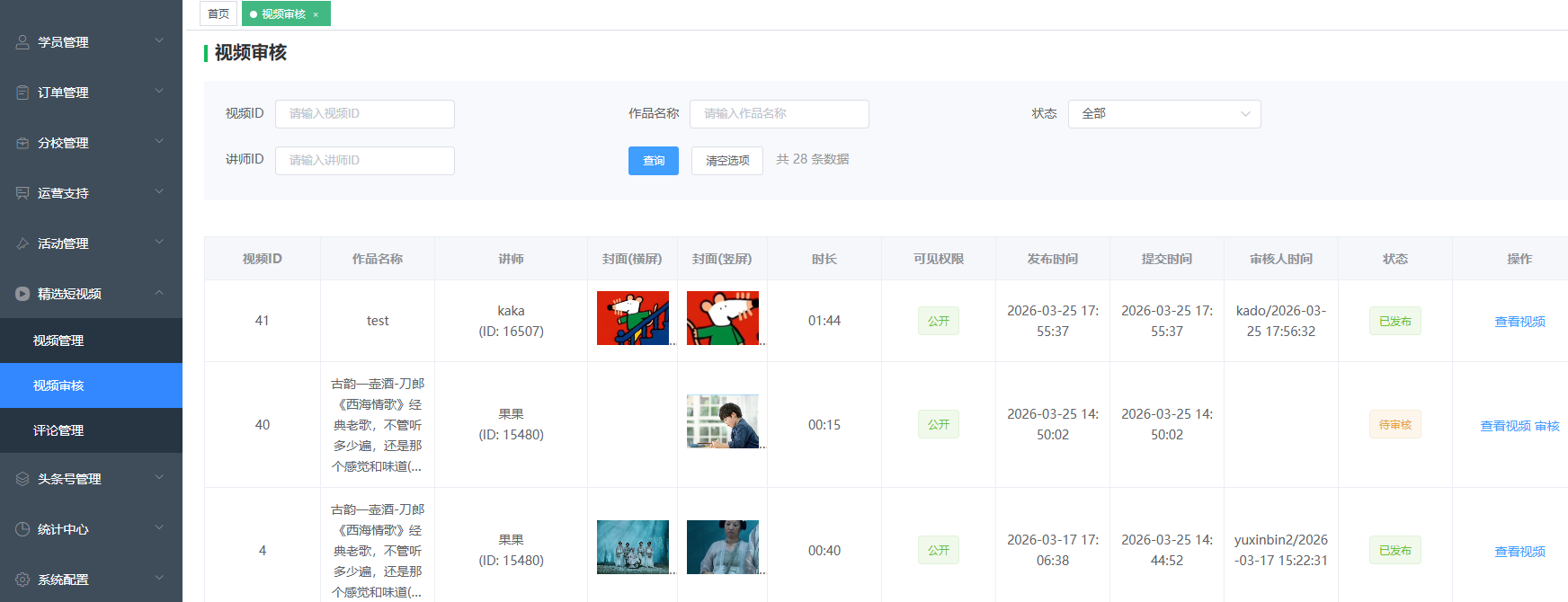Click the 分校管理 icon in sidebar
This screenshot has height=602, width=1568.
click(22, 143)
